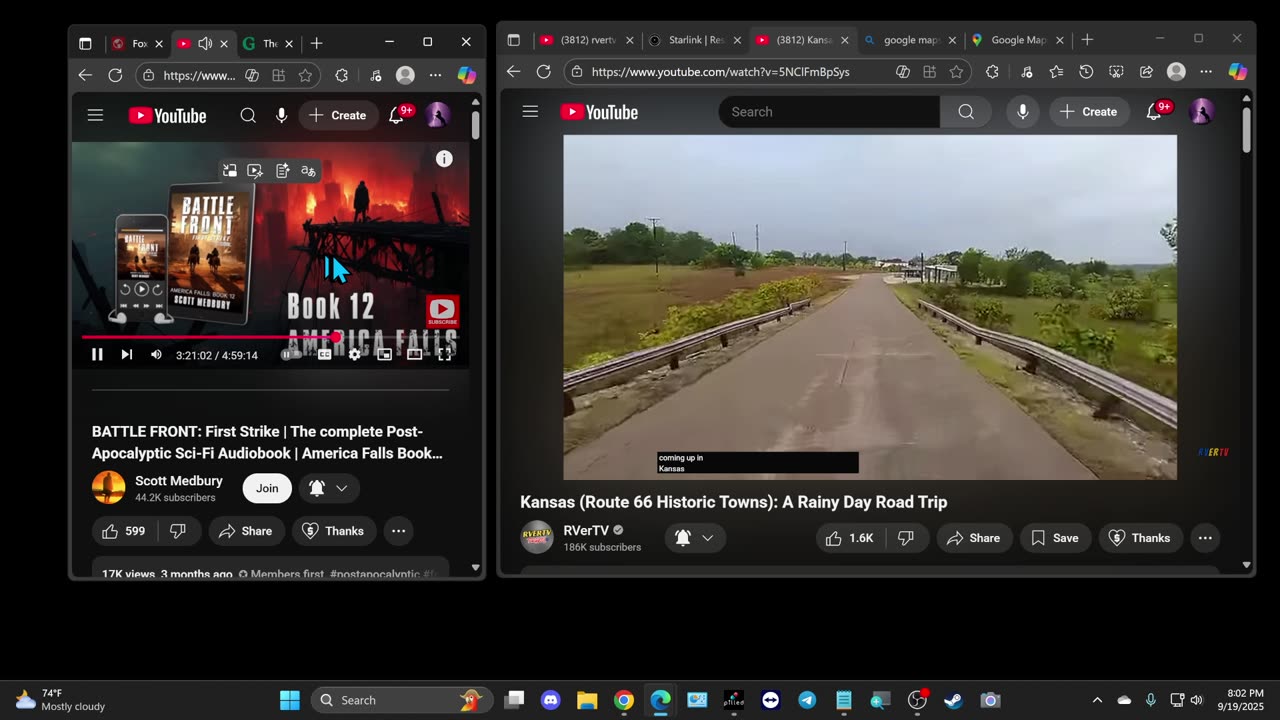Click YouTube Search field in right window
Viewport: 1280px width, 720px height.
click(829, 112)
